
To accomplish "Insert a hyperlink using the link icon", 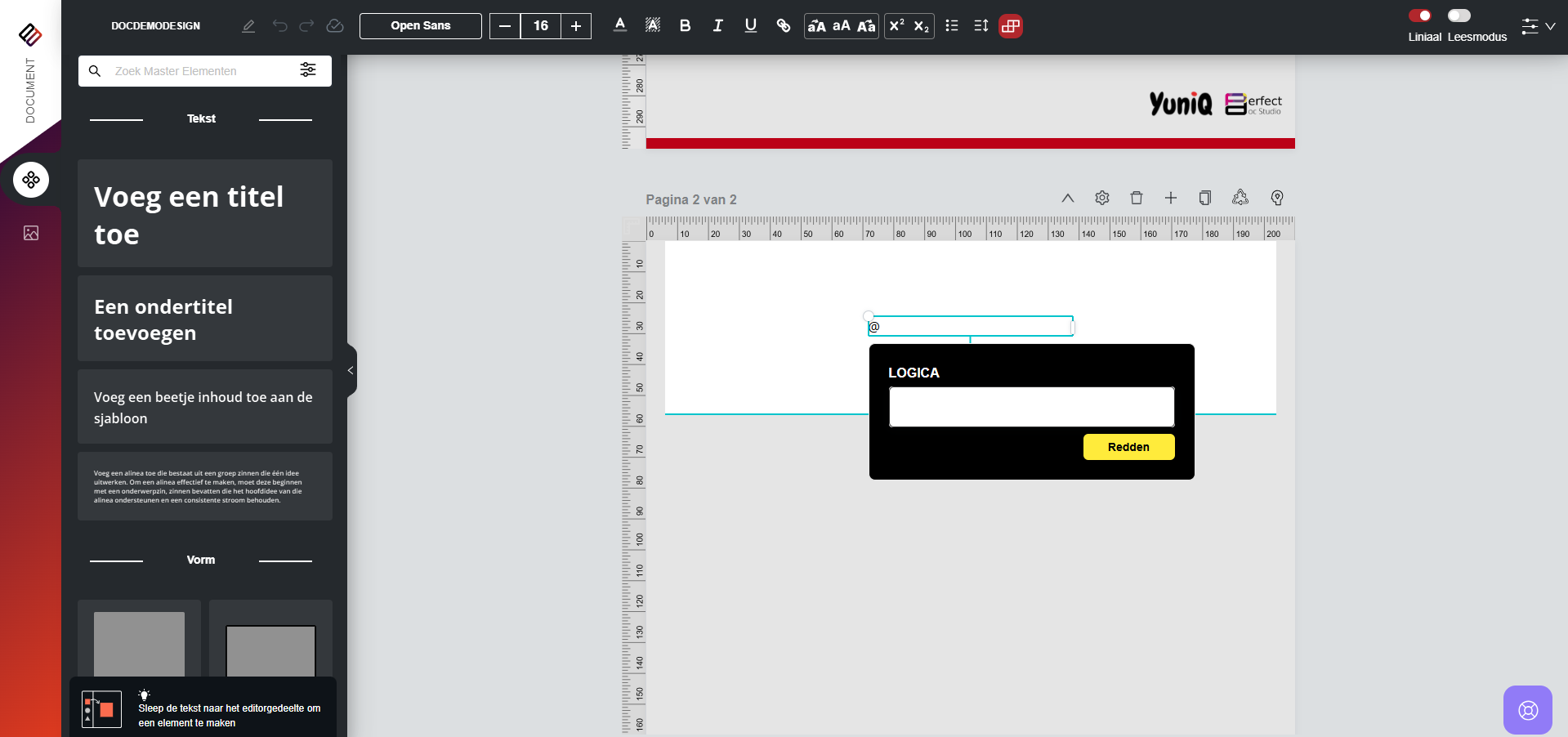I will pyautogui.click(x=783, y=26).
